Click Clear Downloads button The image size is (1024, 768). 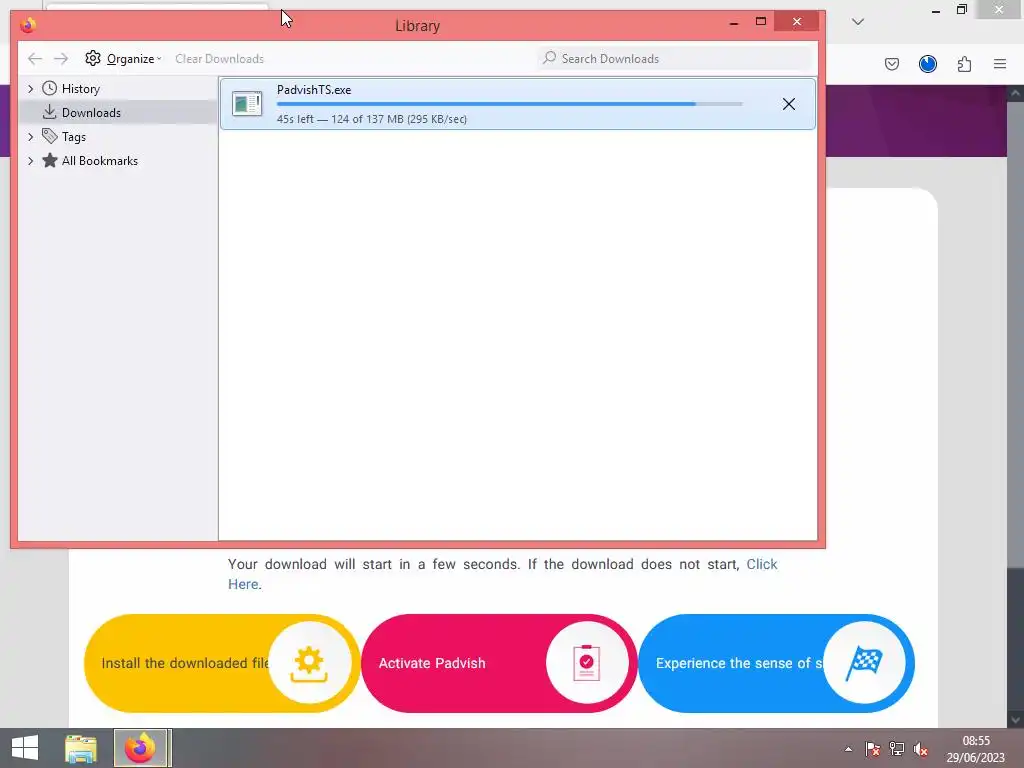click(x=219, y=59)
